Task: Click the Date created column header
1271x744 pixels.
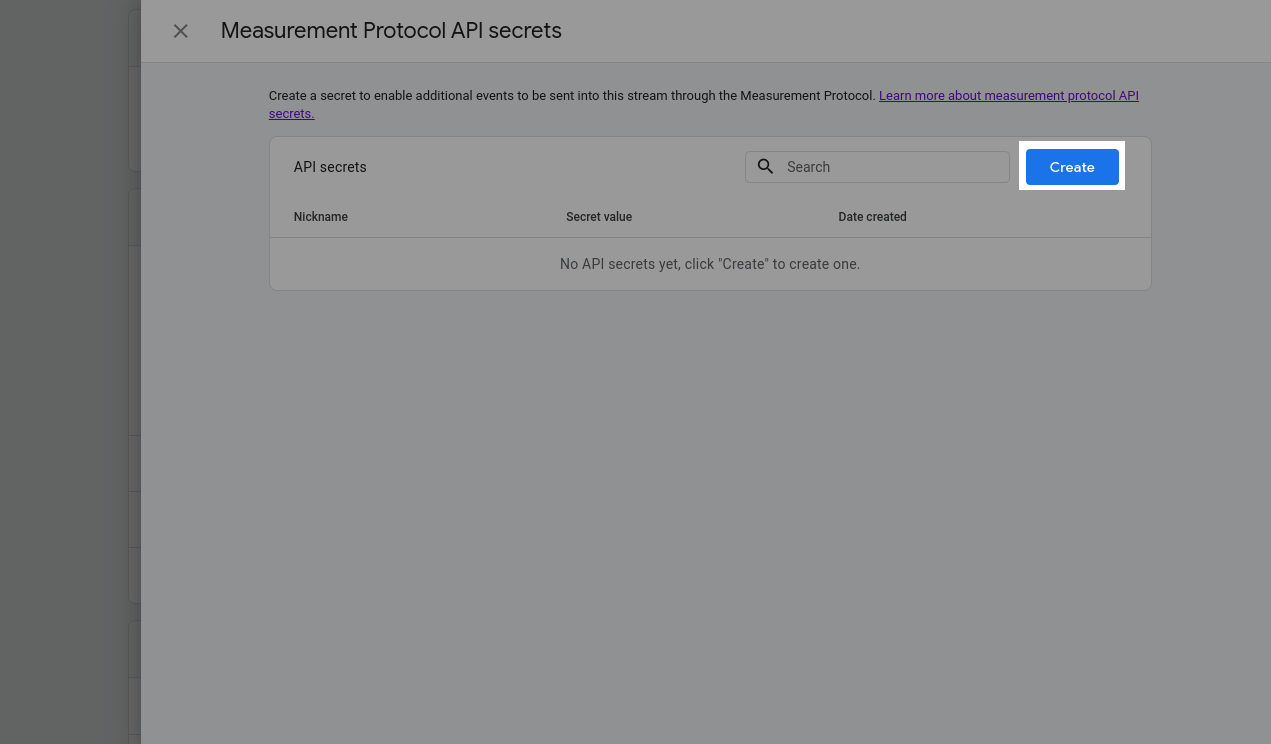Action: click(x=872, y=217)
